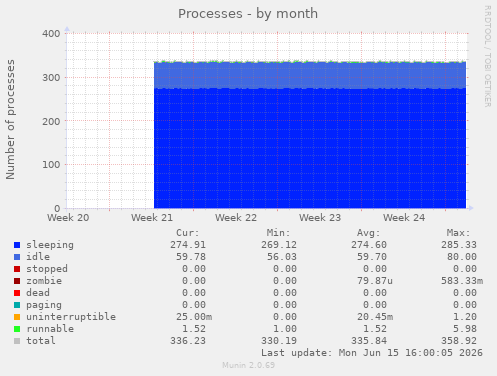Click sleeping maximum value 285.33
Viewport: 497px width, 376px height.
point(459,245)
